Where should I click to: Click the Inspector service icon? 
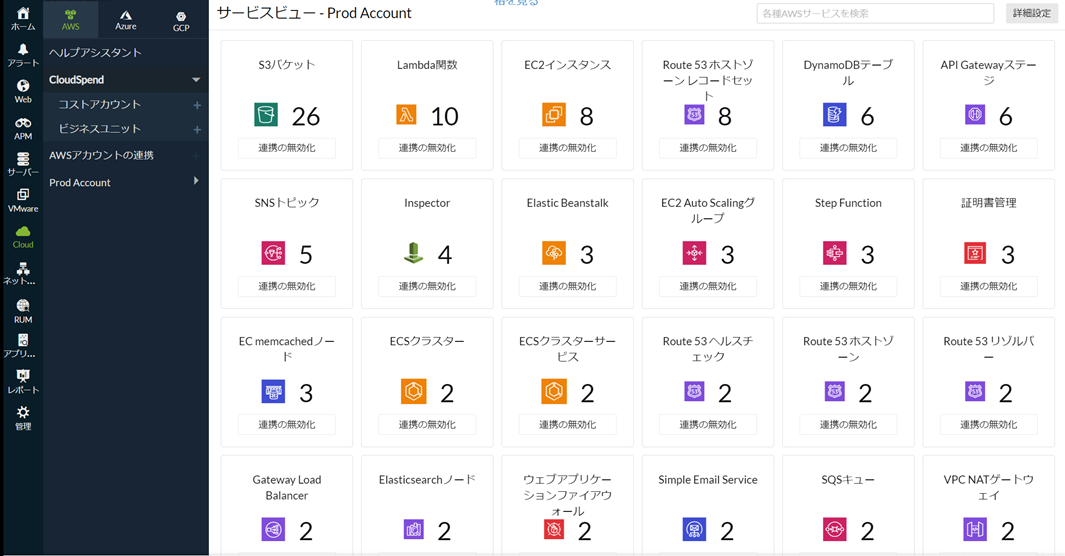coord(413,253)
